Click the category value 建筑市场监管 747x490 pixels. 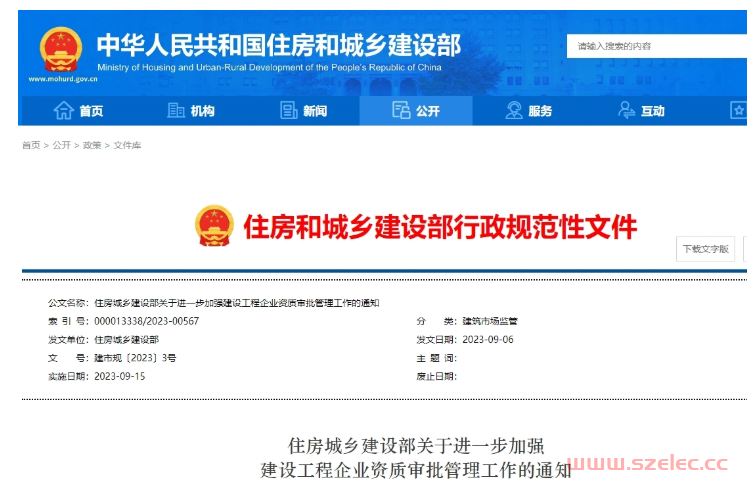pos(490,321)
